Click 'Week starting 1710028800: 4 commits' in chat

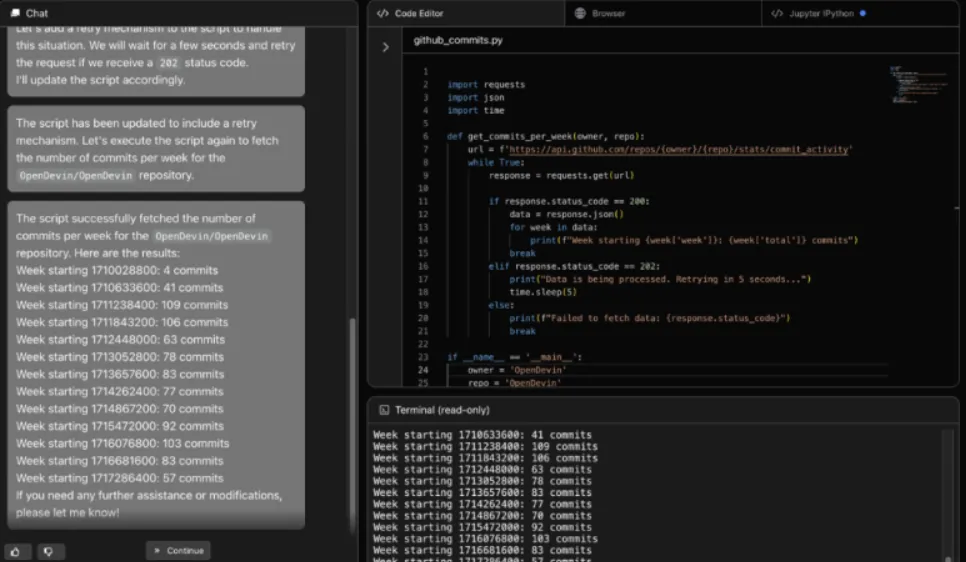(117, 270)
